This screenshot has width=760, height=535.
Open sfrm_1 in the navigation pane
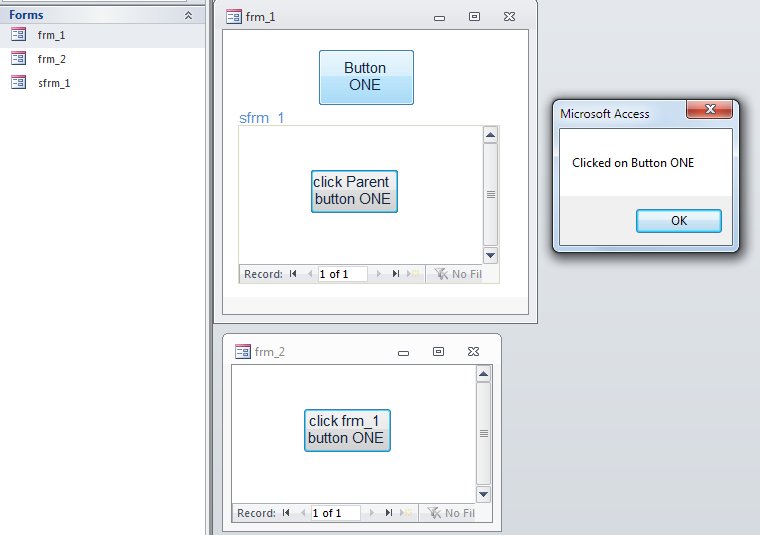(54, 83)
